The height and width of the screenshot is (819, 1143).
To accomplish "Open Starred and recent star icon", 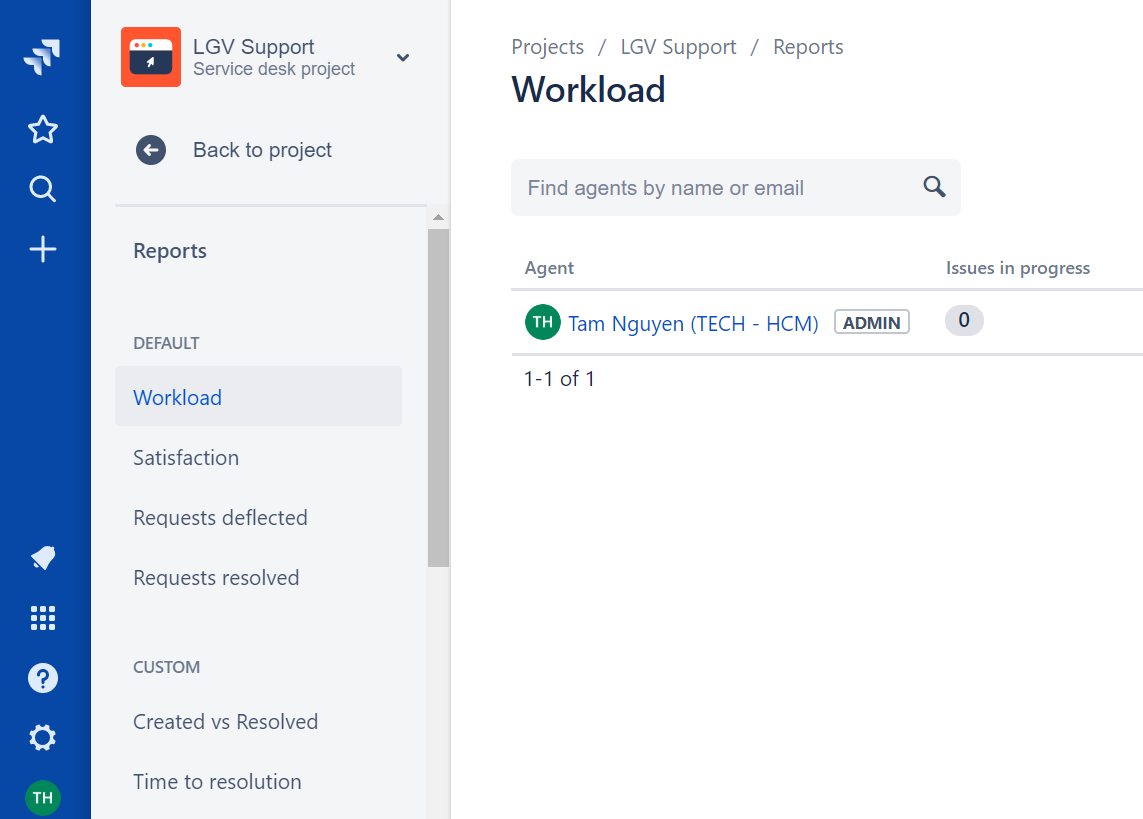I will (42, 130).
